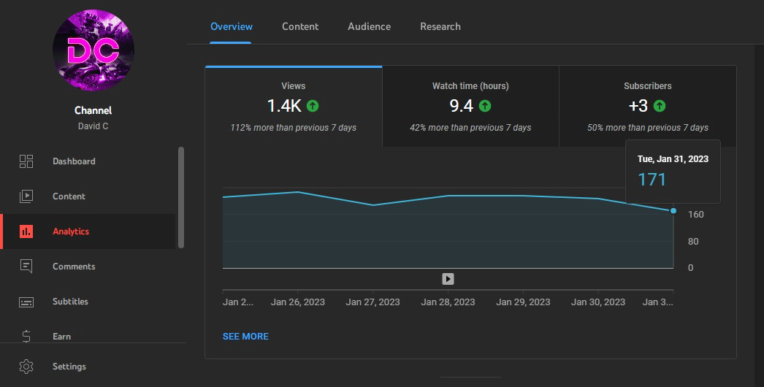Click the sidebar vertical scrollbar
The image size is (764, 387).
point(181,197)
